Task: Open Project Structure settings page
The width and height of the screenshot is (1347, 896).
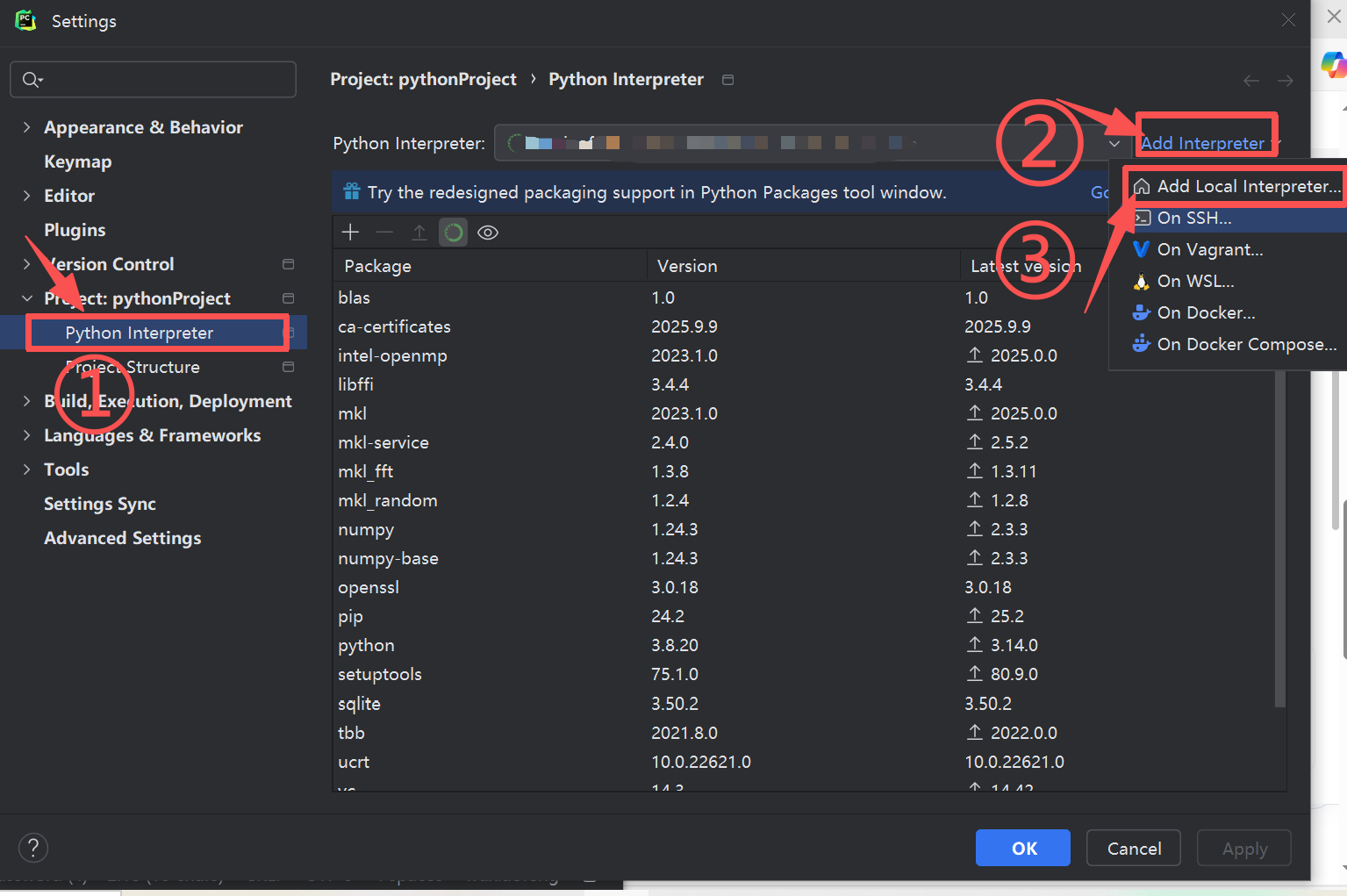Action: (133, 367)
